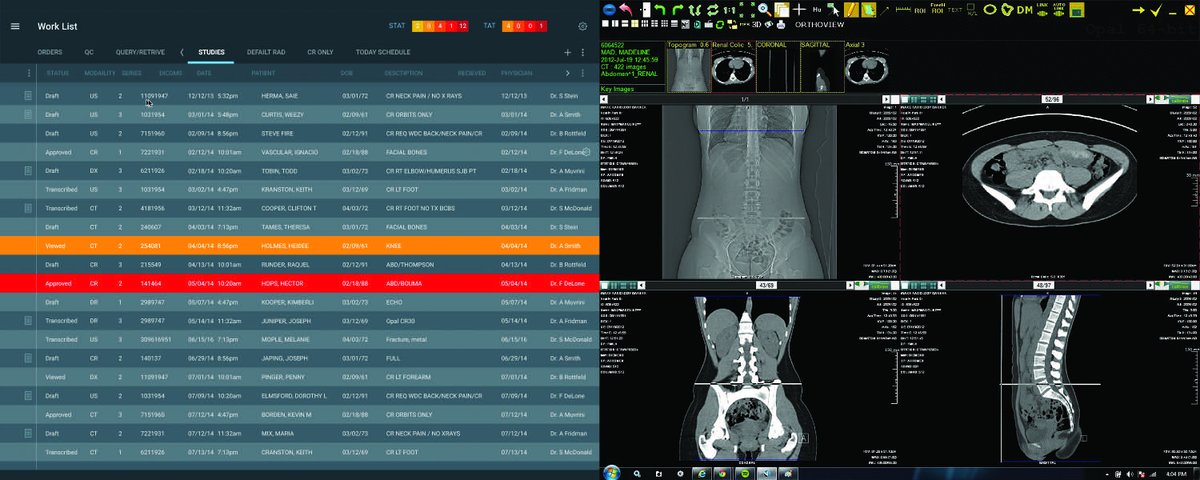Open the TODAY SCHEDULE tab

pyautogui.click(x=382, y=52)
